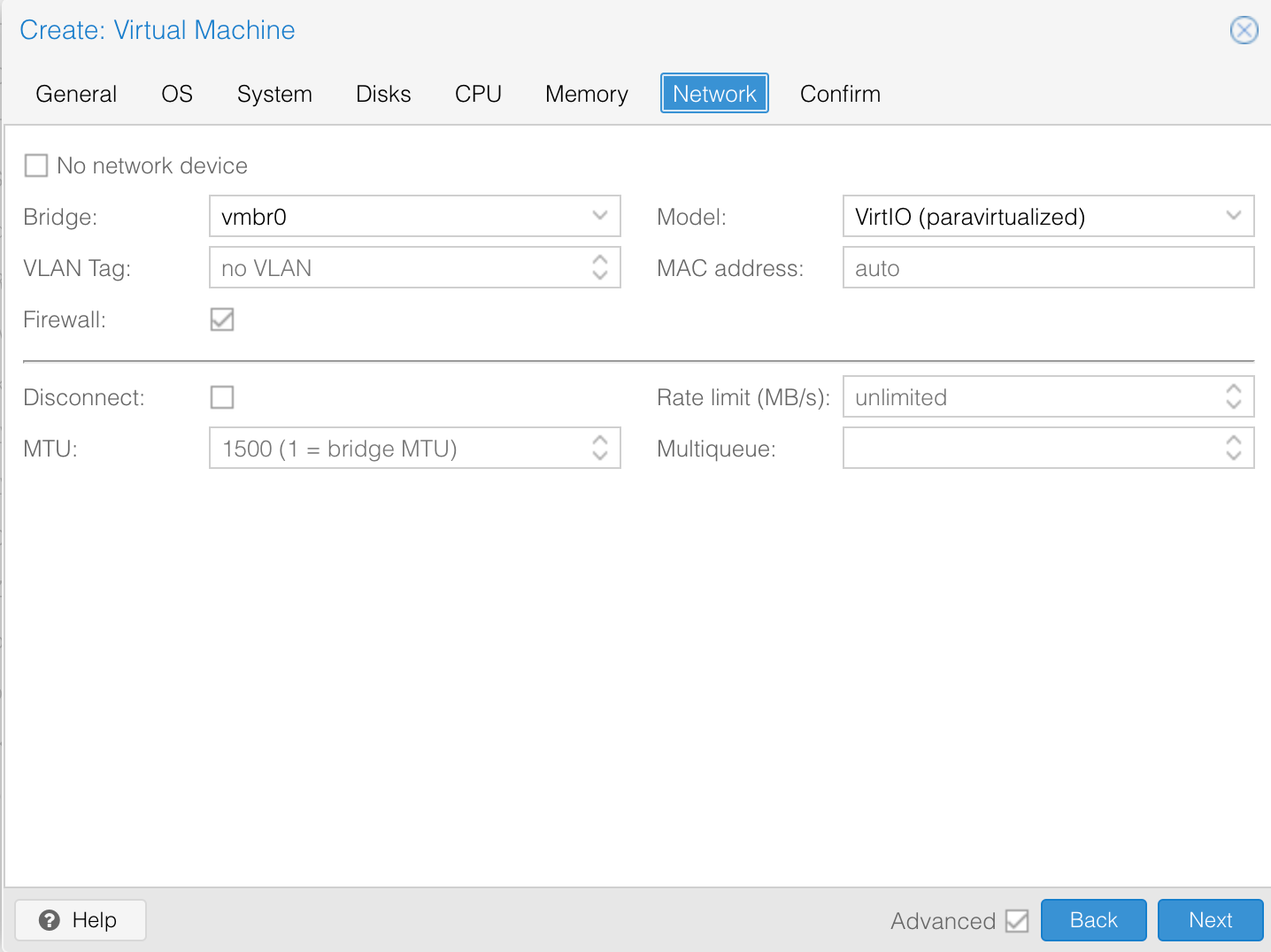Click the MTU spinner arrows
Image resolution: width=1271 pixels, height=952 pixels.
click(x=600, y=448)
